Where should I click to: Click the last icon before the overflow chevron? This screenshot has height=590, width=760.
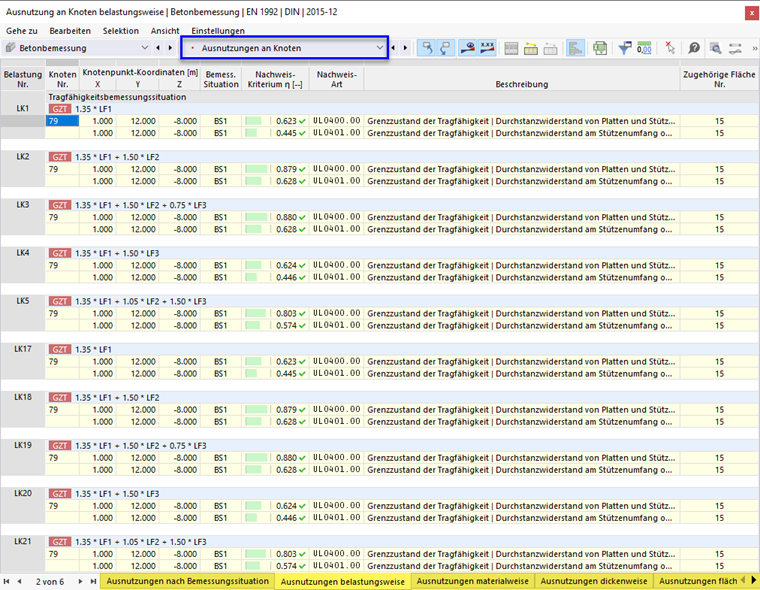[x=735, y=48]
